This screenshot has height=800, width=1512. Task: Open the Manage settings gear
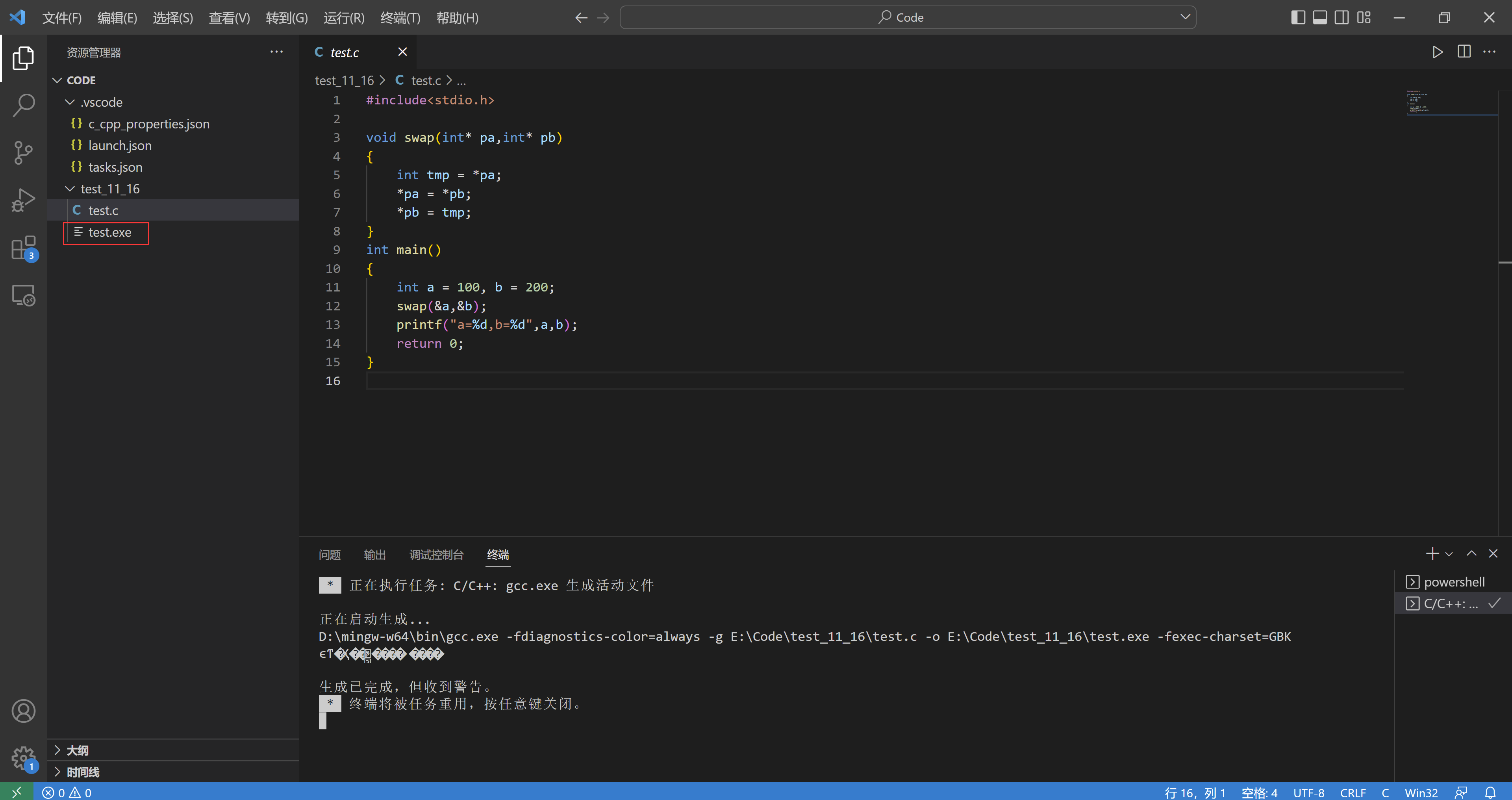[24, 758]
